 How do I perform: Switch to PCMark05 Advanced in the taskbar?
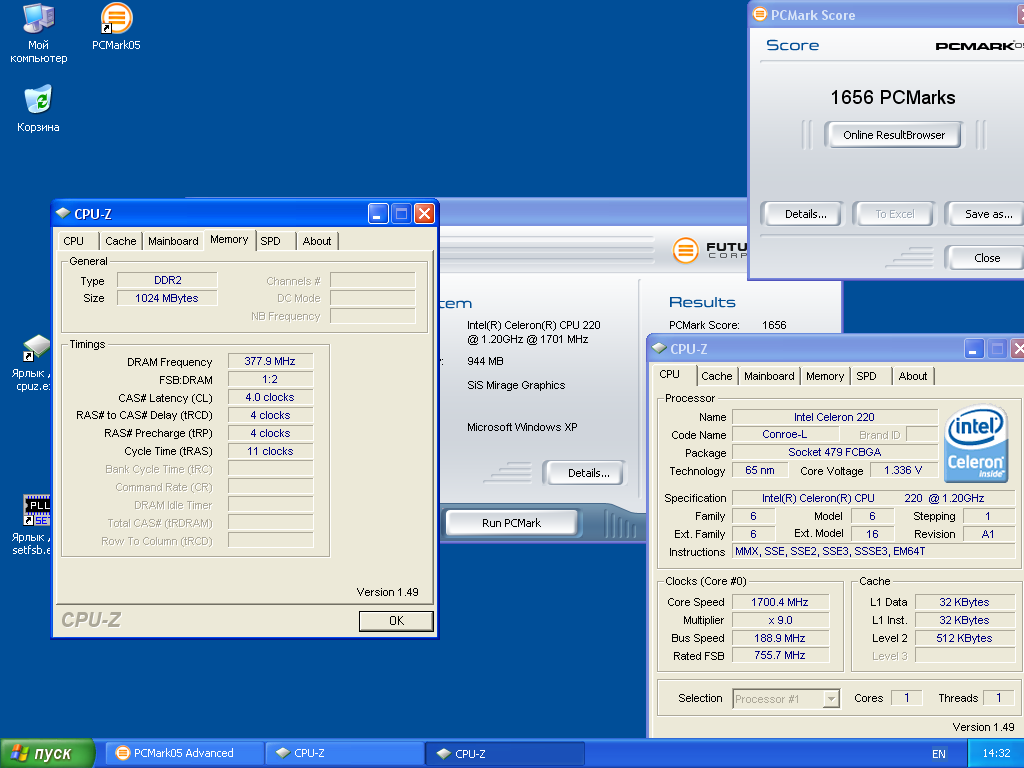coord(185,753)
